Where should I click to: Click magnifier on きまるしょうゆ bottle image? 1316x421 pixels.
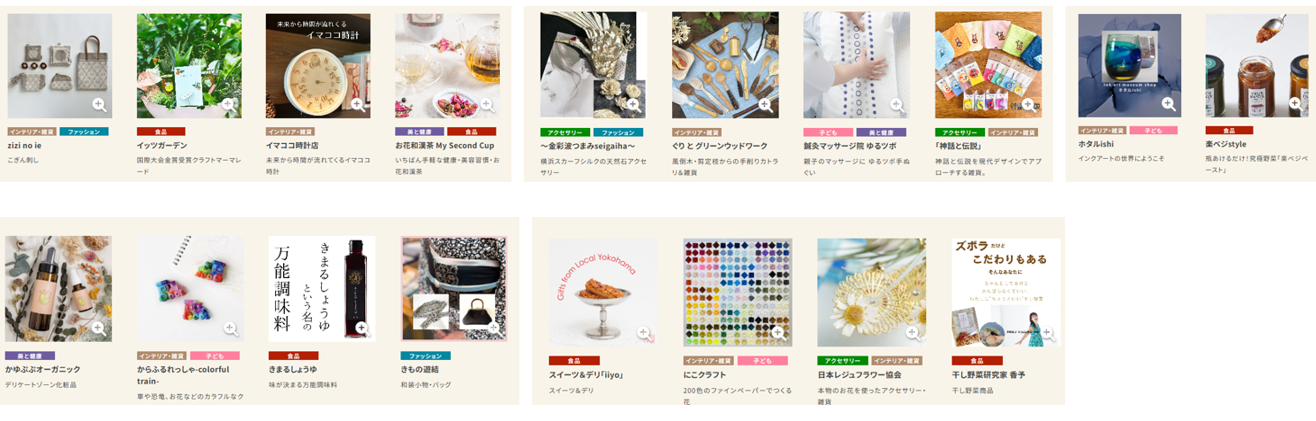point(361,328)
